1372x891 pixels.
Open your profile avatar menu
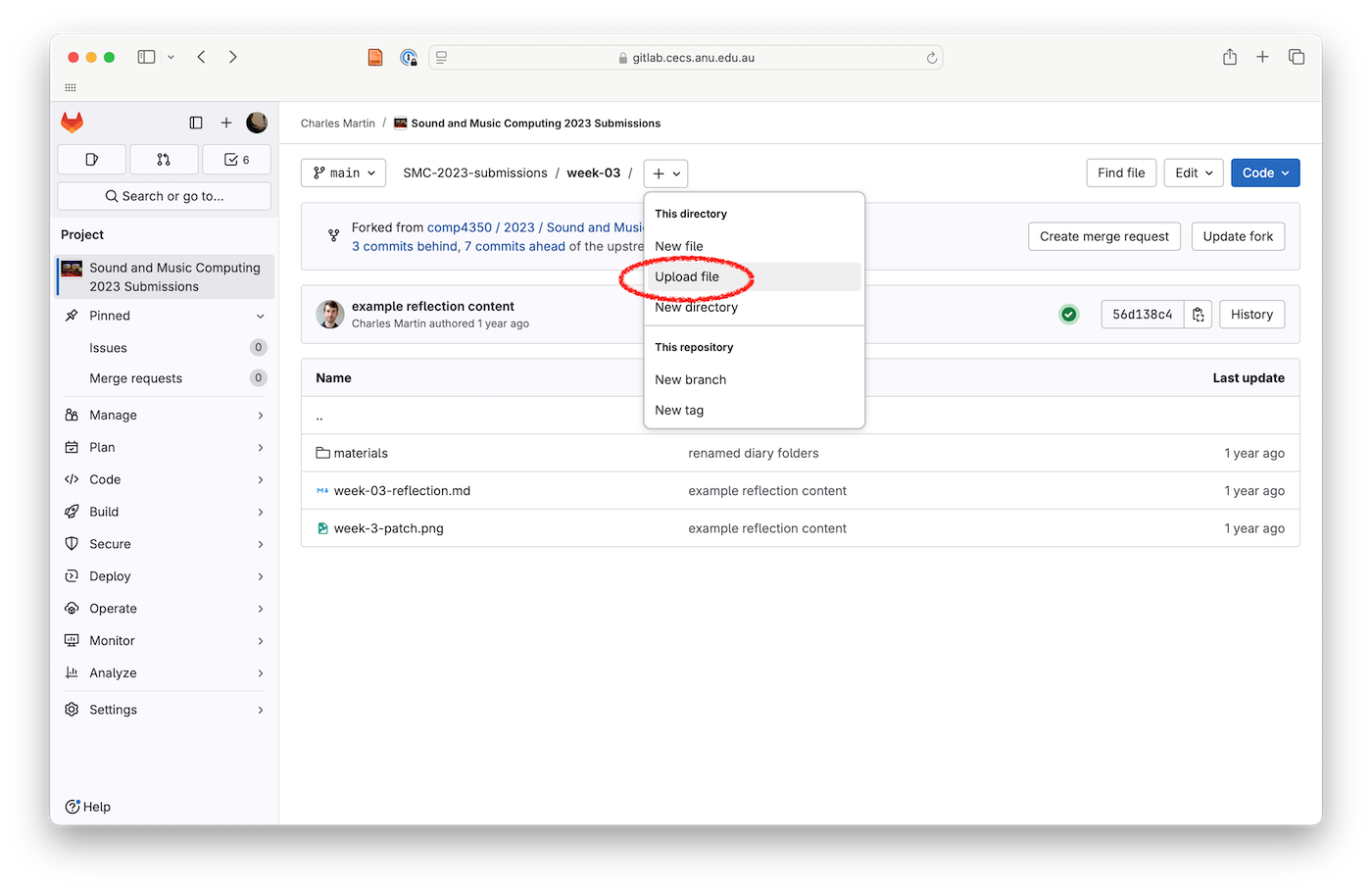click(x=256, y=123)
